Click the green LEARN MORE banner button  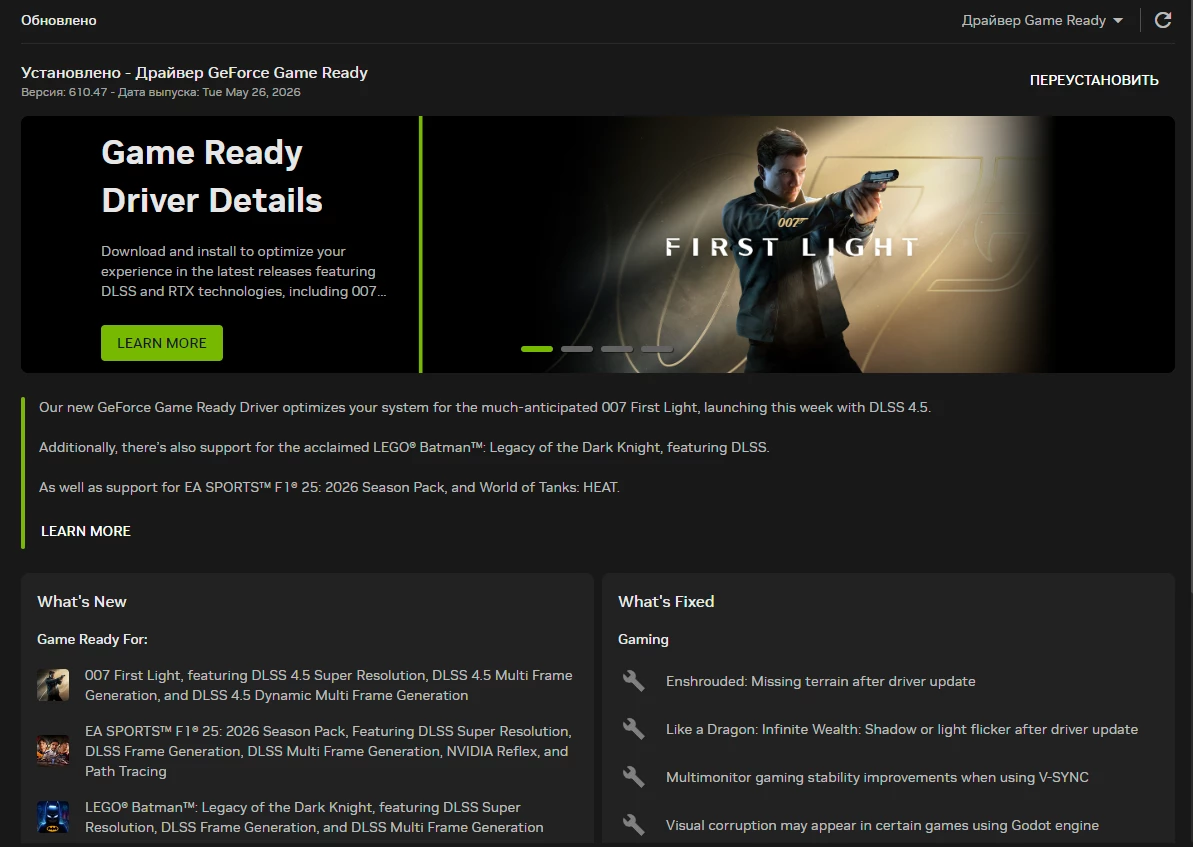(x=162, y=343)
